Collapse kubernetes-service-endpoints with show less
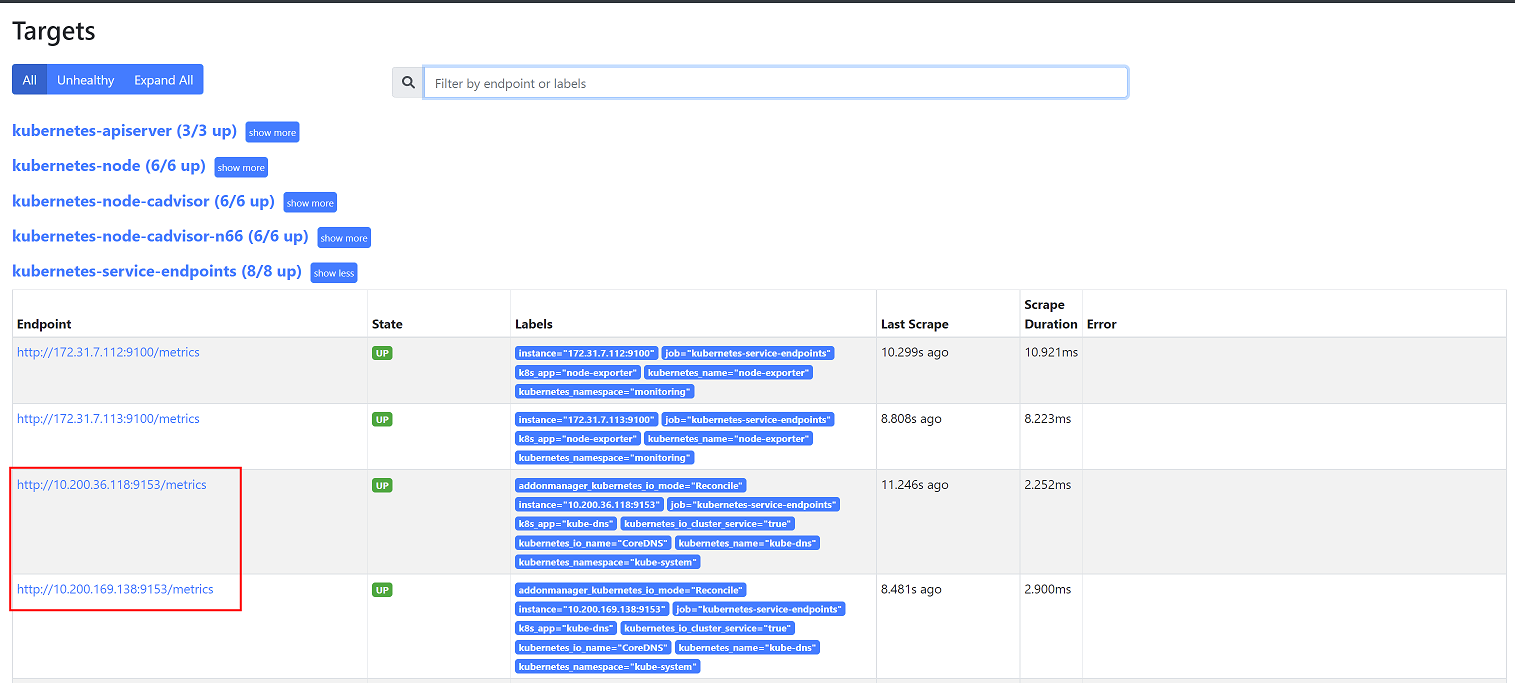Viewport: 1515px width, 683px height. click(x=333, y=273)
